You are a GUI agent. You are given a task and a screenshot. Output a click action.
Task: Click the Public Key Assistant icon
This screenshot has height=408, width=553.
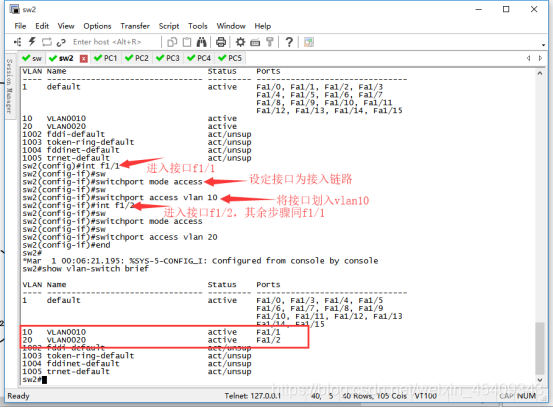pyautogui.click(x=270, y=42)
